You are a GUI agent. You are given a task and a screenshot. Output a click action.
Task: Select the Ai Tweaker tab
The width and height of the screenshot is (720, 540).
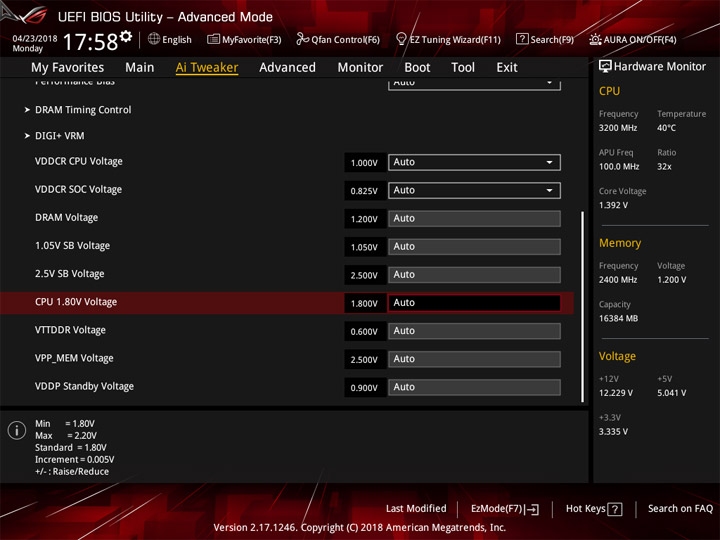[207, 68]
